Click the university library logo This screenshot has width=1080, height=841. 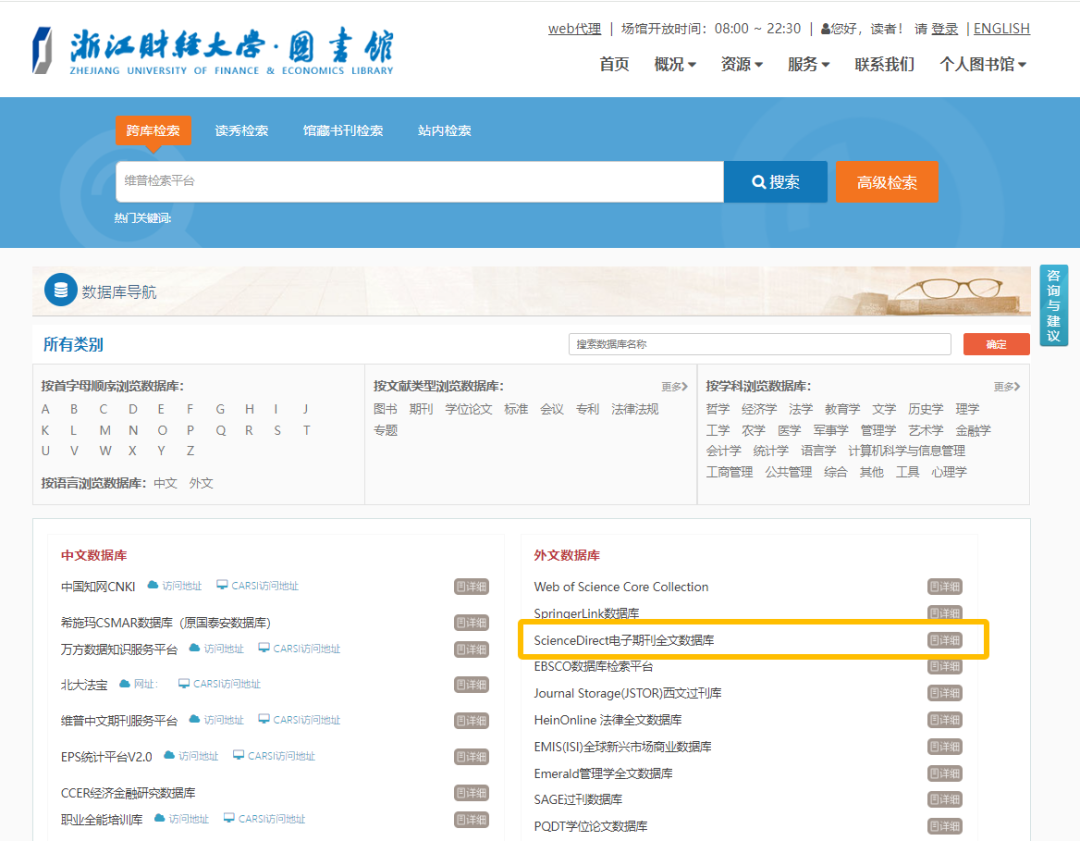[x=213, y=51]
